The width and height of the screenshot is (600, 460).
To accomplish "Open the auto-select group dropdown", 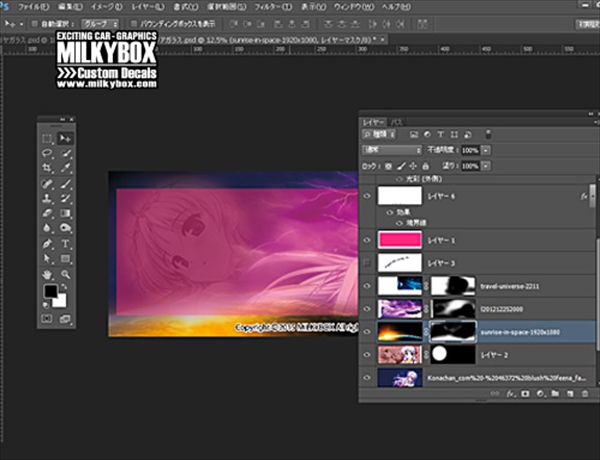I will (x=99, y=24).
